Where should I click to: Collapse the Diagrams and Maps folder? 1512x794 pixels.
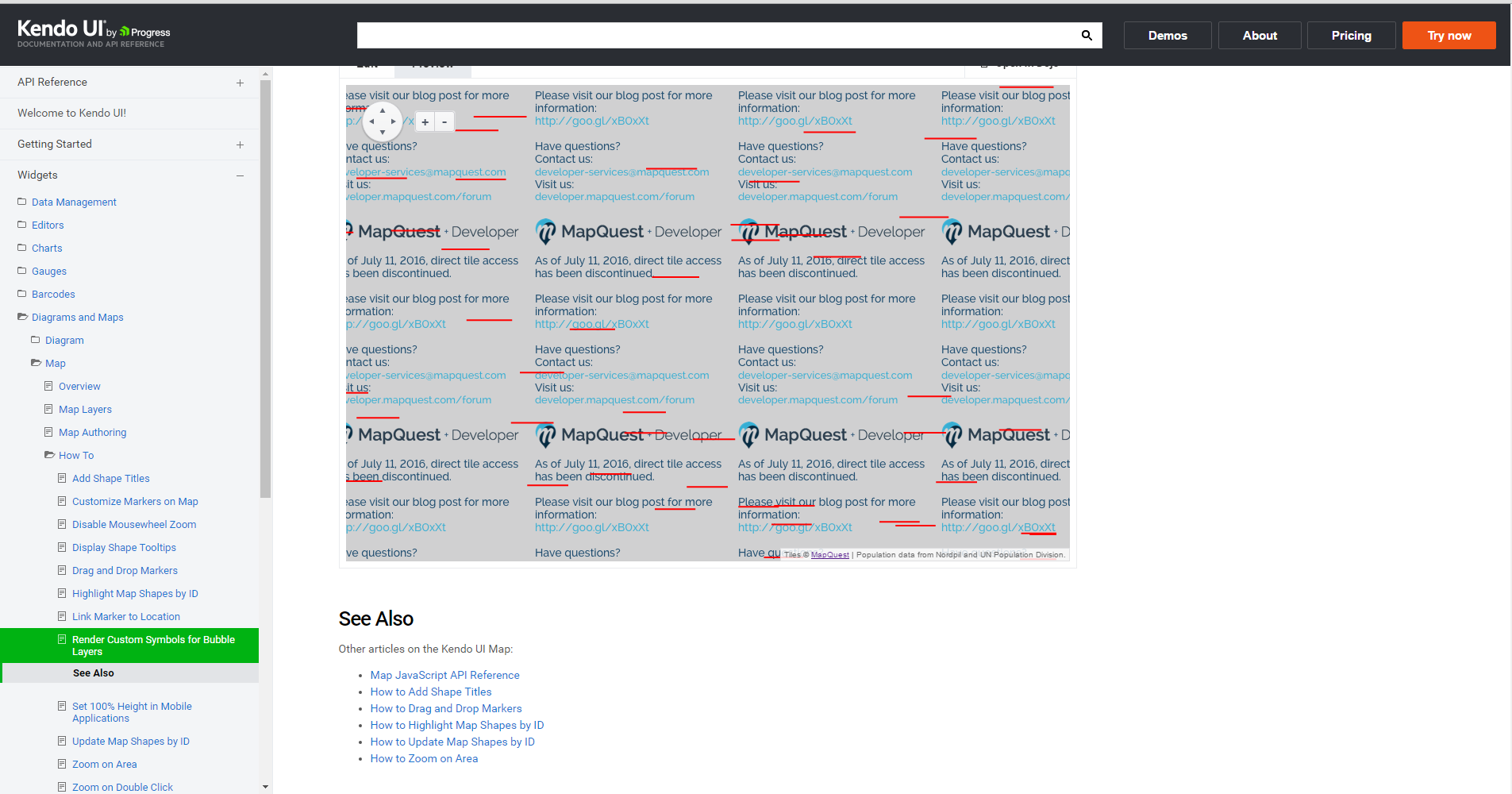(x=23, y=317)
